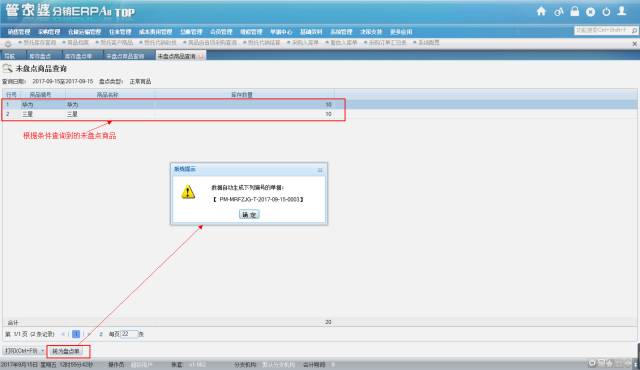This screenshot has width=640, height=370.
Task: Open the user profile icon
Action: [622, 11]
